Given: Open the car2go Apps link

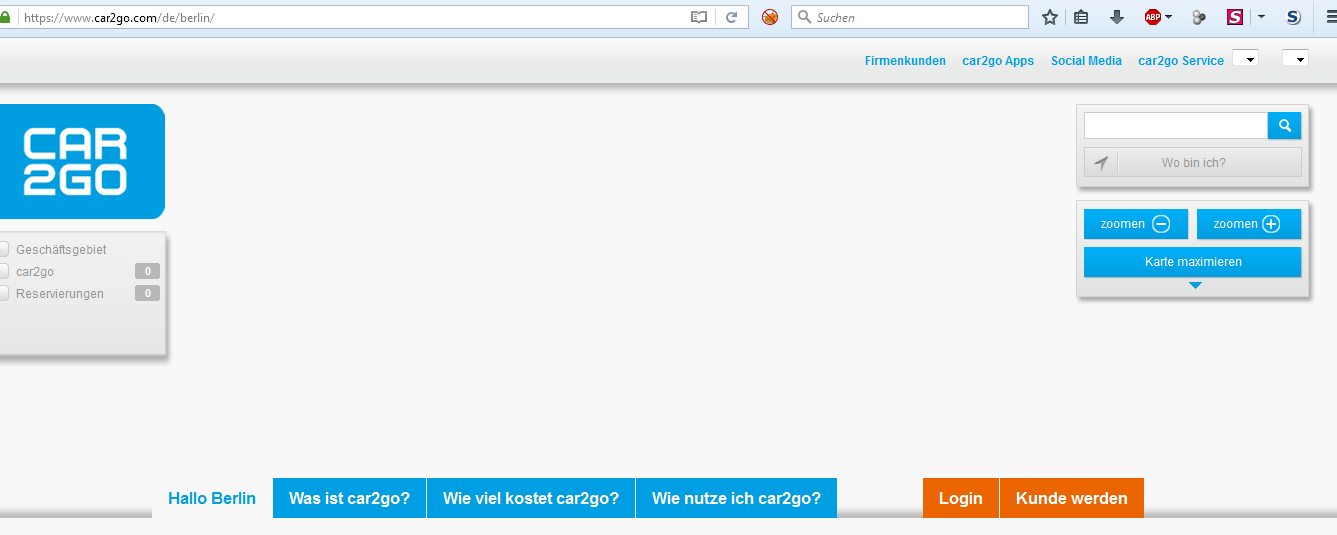Looking at the screenshot, I should click(x=998, y=61).
